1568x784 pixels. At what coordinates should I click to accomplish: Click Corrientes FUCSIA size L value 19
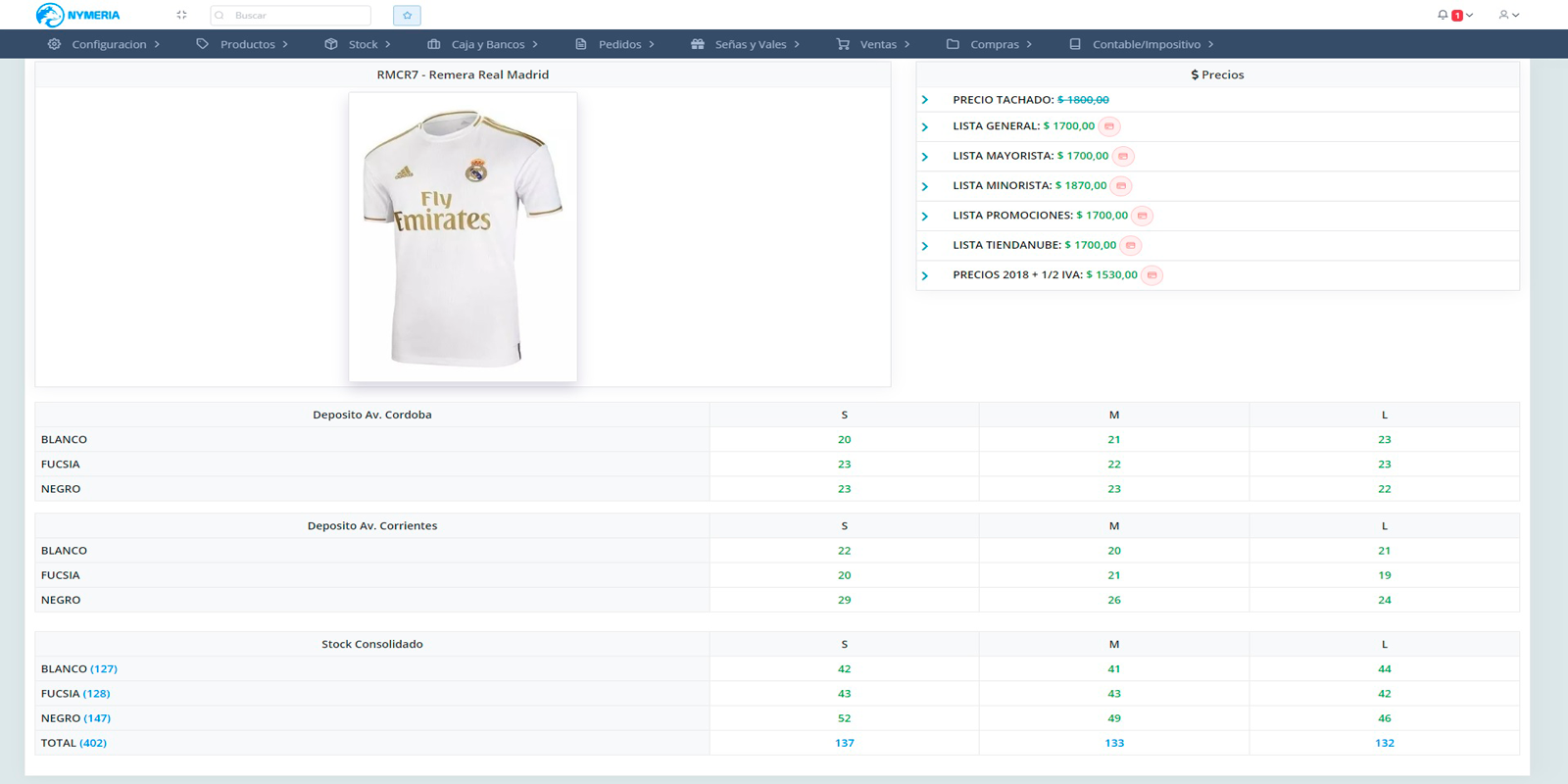tap(1385, 575)
